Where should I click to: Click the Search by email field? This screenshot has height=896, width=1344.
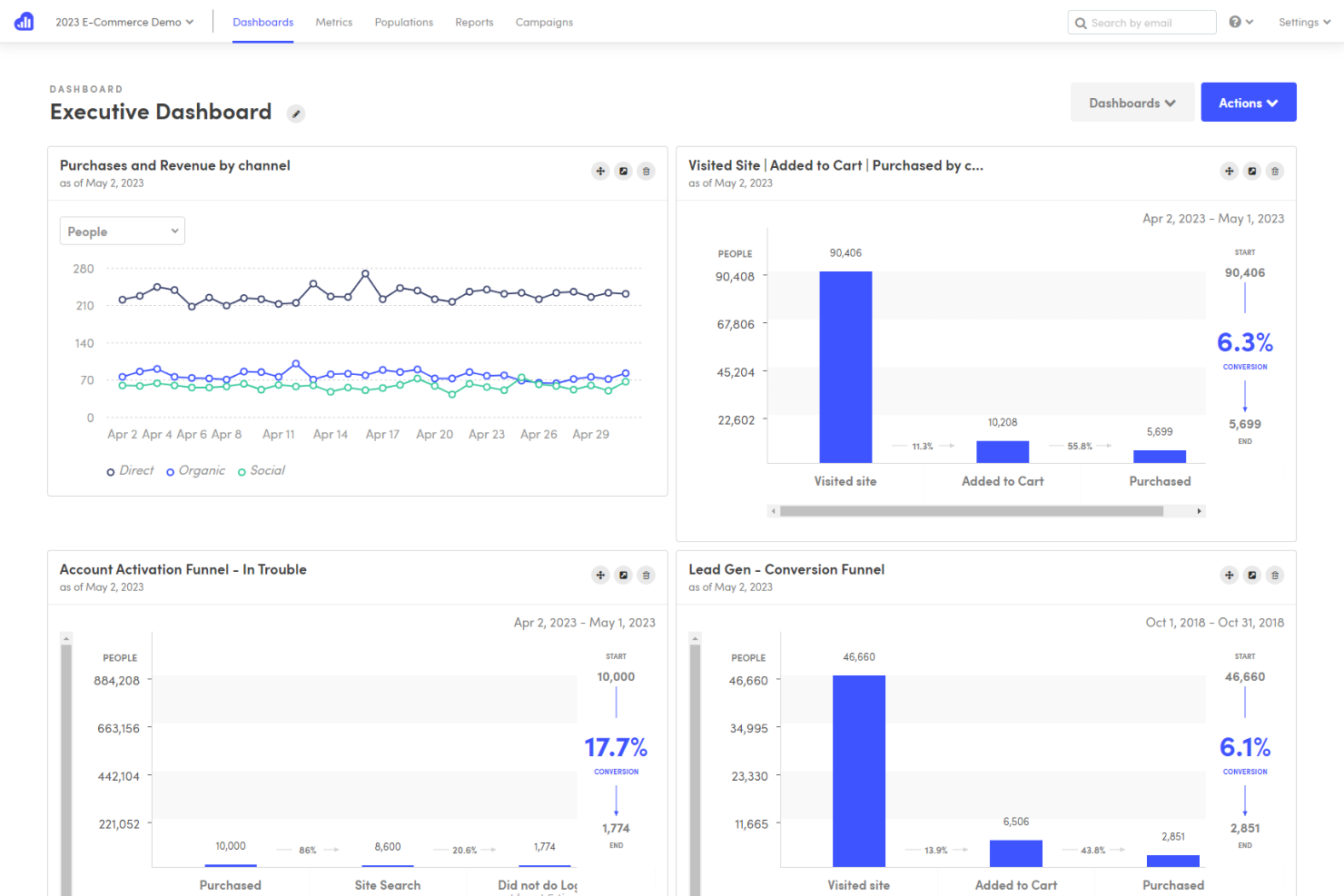point(1142,23)
